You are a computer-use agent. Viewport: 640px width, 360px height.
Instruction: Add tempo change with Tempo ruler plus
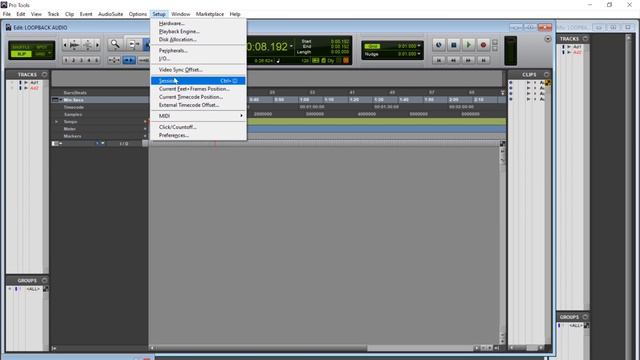[x=145, y=122]
